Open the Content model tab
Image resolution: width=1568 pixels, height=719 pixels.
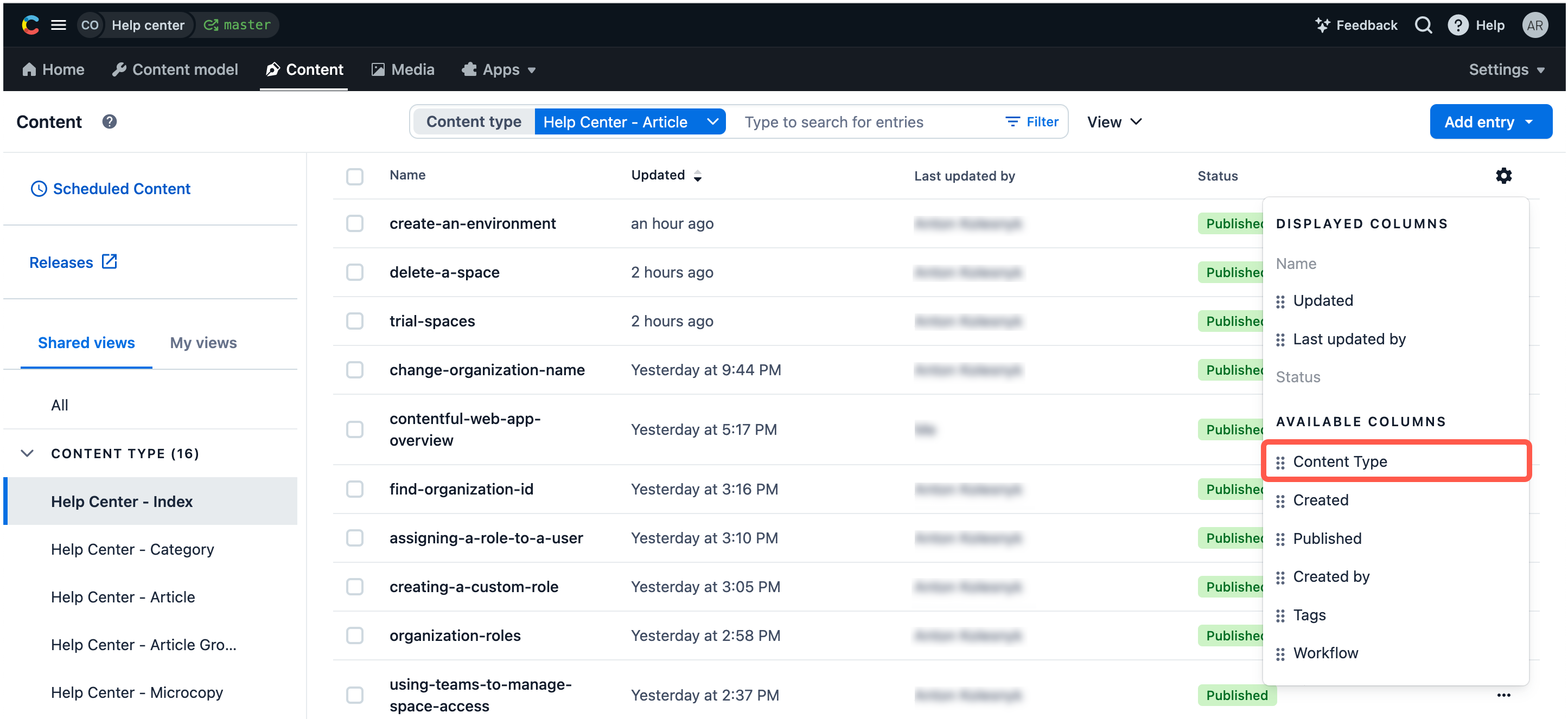click(175, 69)
